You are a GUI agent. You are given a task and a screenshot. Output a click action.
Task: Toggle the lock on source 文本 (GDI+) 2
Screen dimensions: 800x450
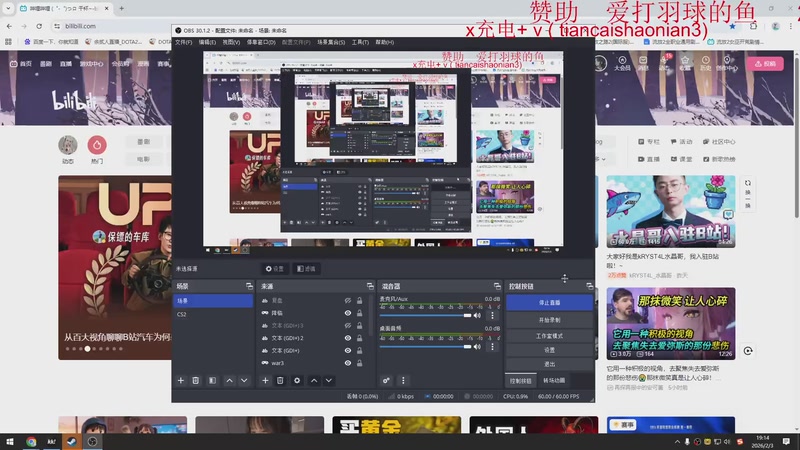359,338
